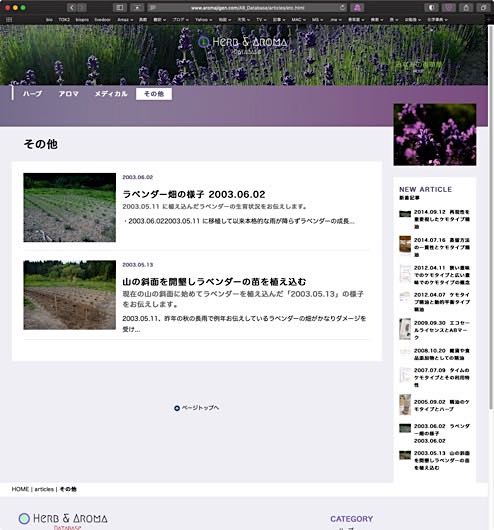This screenshot has width=494, height=530.
Task: Click the new tab plus icon in the bookmarks bar
Action: pos(490,20)
